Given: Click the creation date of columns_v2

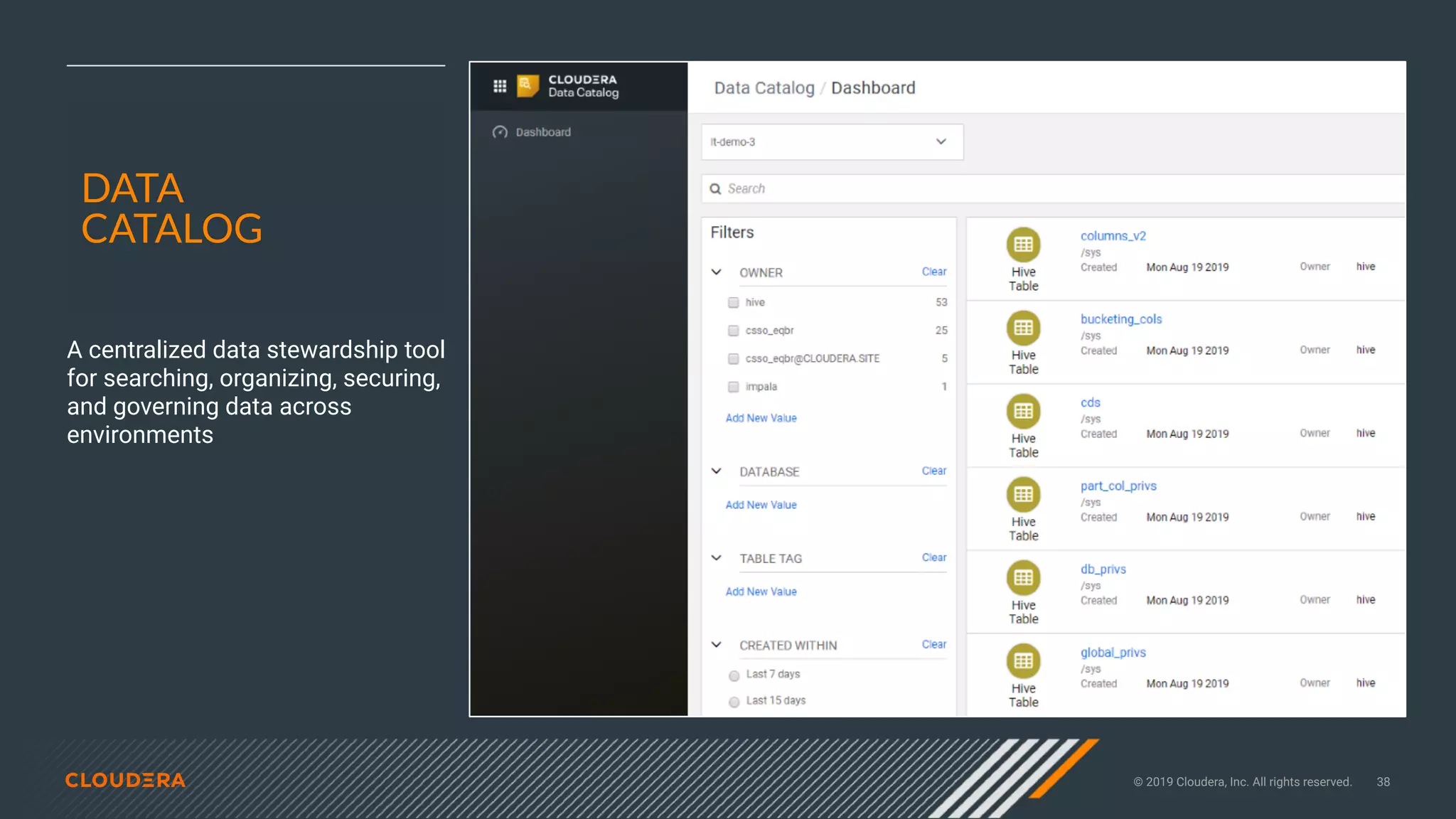Looking at the screenshot, I should [1187, 267].
